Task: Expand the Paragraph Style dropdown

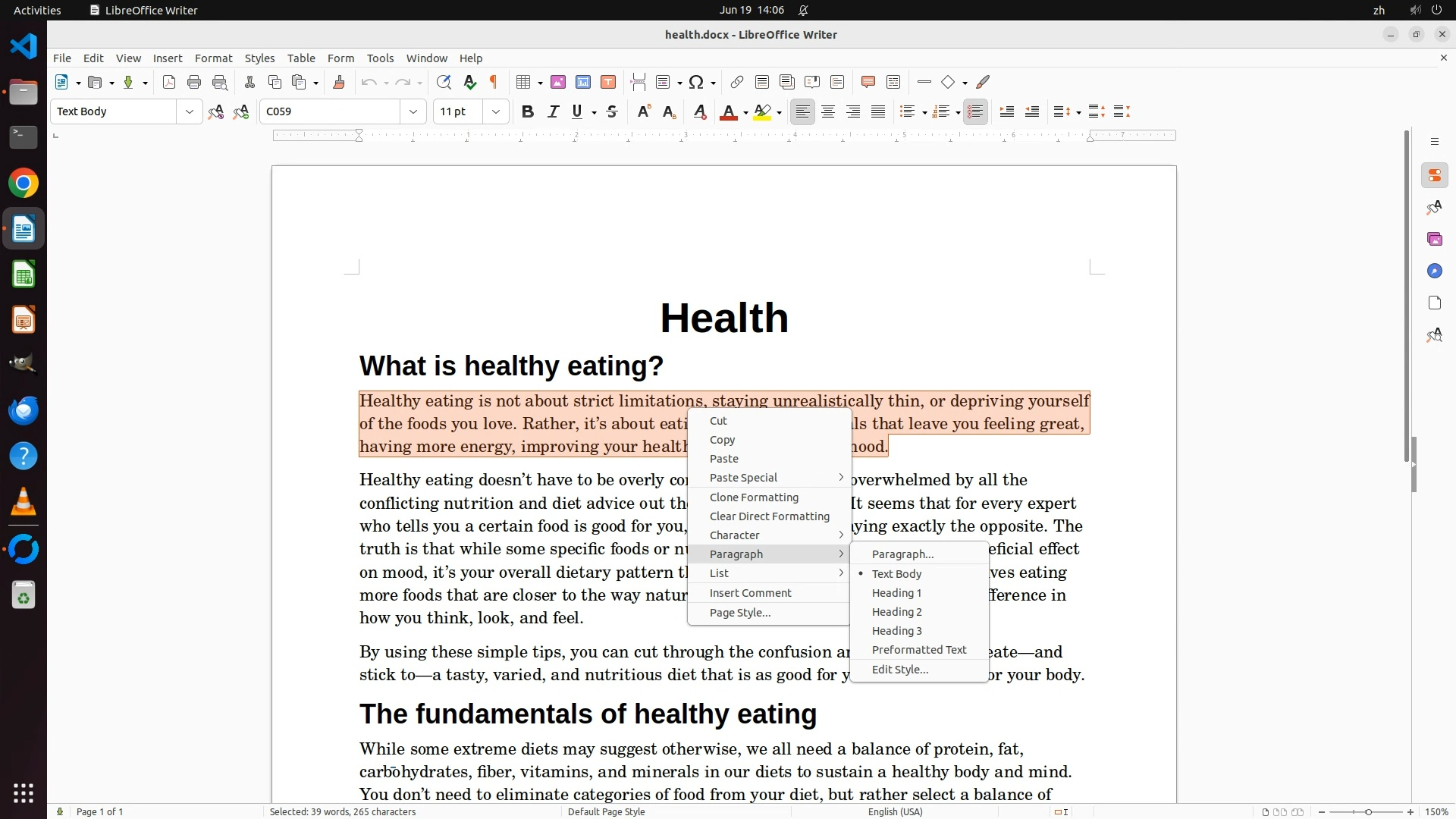Action: pyautogui.click(x=189, y=112)
